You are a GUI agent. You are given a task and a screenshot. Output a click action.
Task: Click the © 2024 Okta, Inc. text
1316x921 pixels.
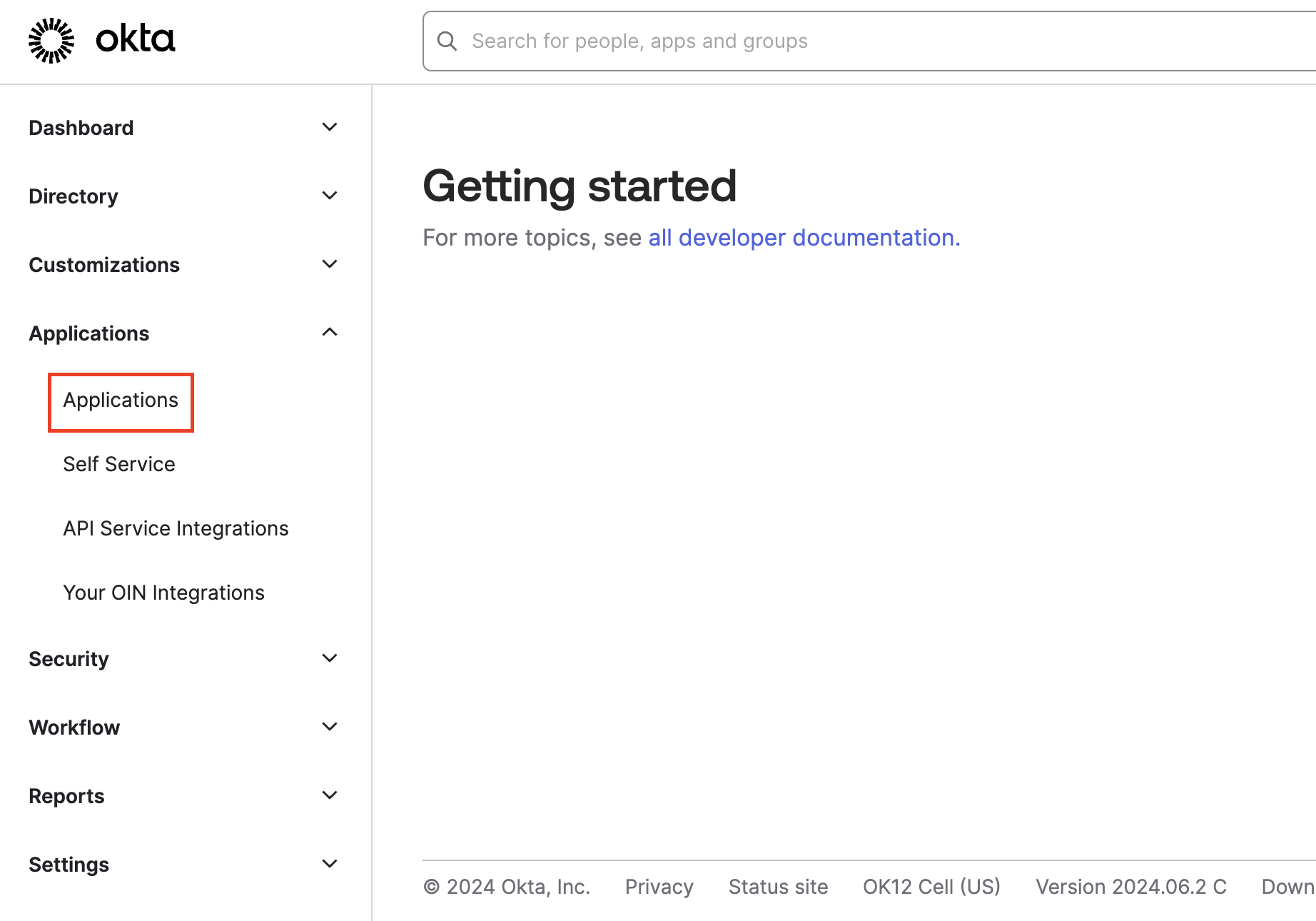(507, 887)
